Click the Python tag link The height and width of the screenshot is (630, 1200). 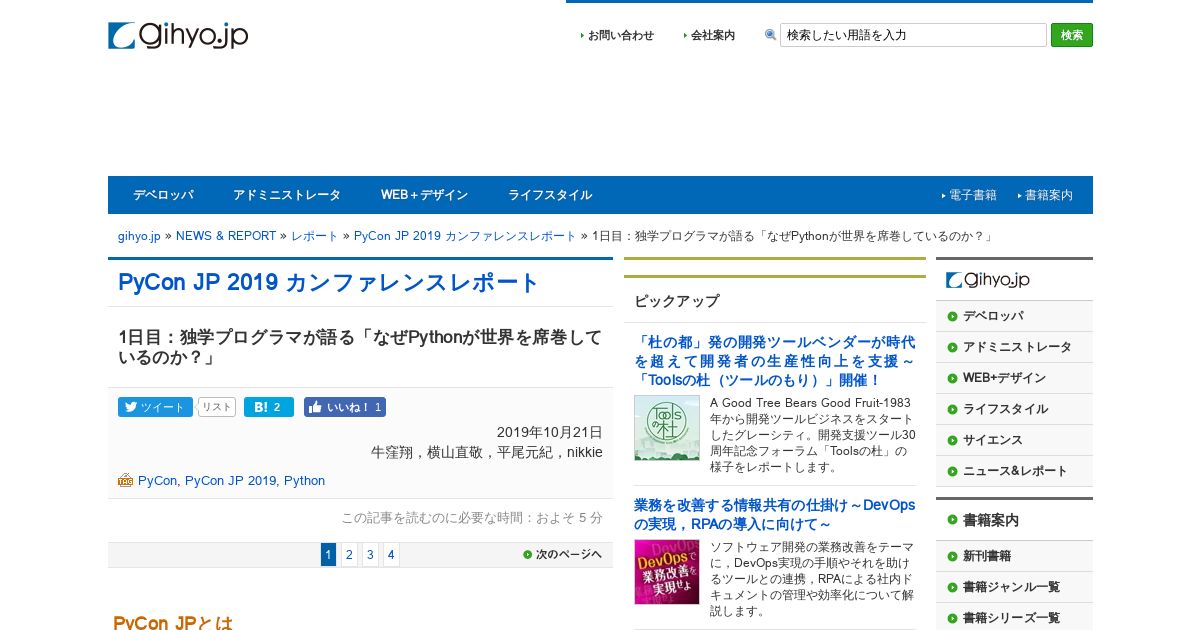click(x=304, y=481)
